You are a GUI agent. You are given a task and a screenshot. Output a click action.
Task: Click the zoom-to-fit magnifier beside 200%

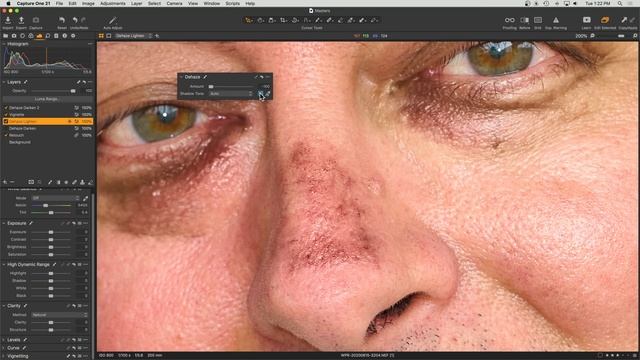pyautogui.click(x=592, y=36)
